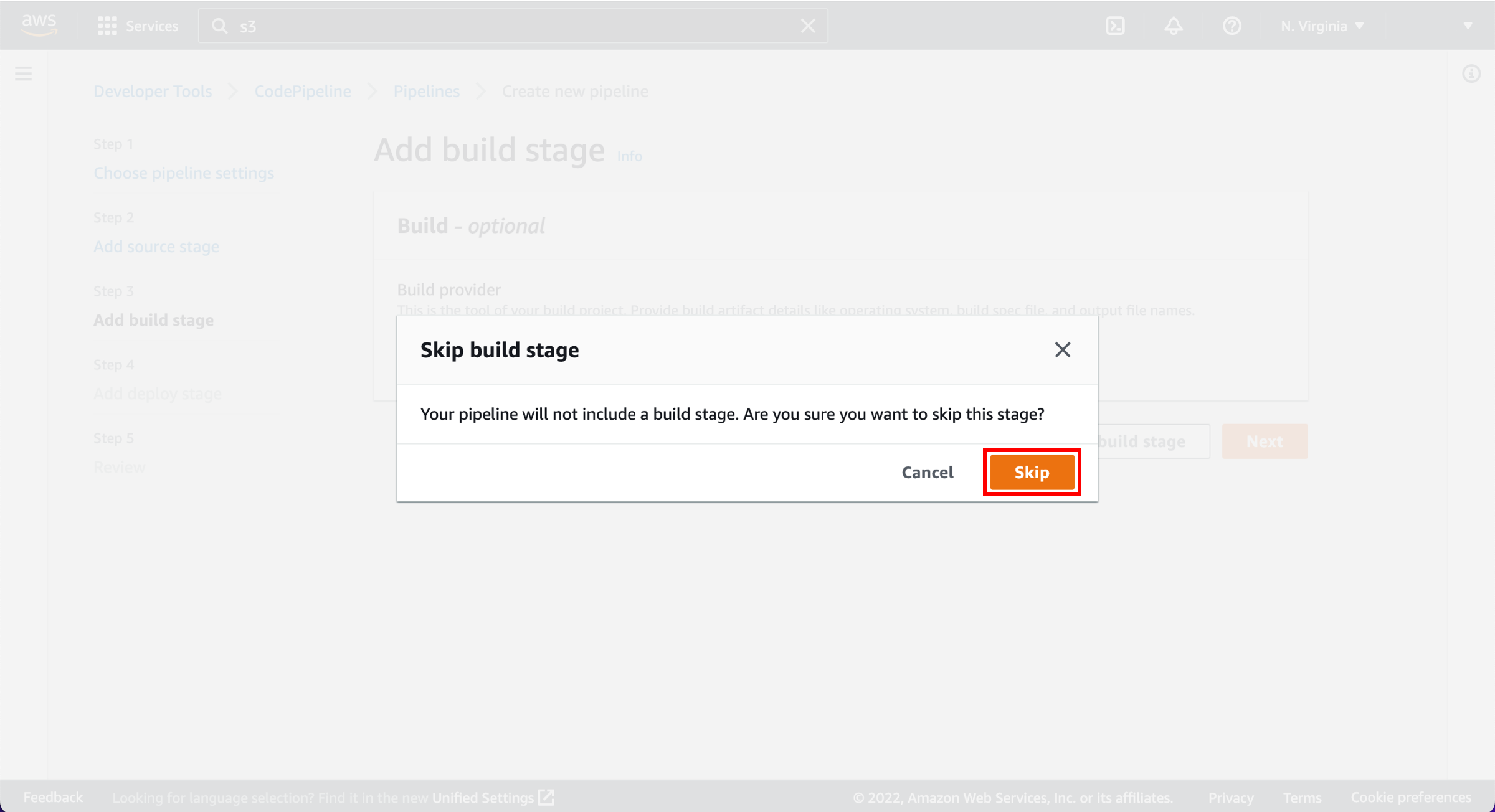Click the search magnifier icon
This screenshot has width=1495, height=812.
pos(219,26)
